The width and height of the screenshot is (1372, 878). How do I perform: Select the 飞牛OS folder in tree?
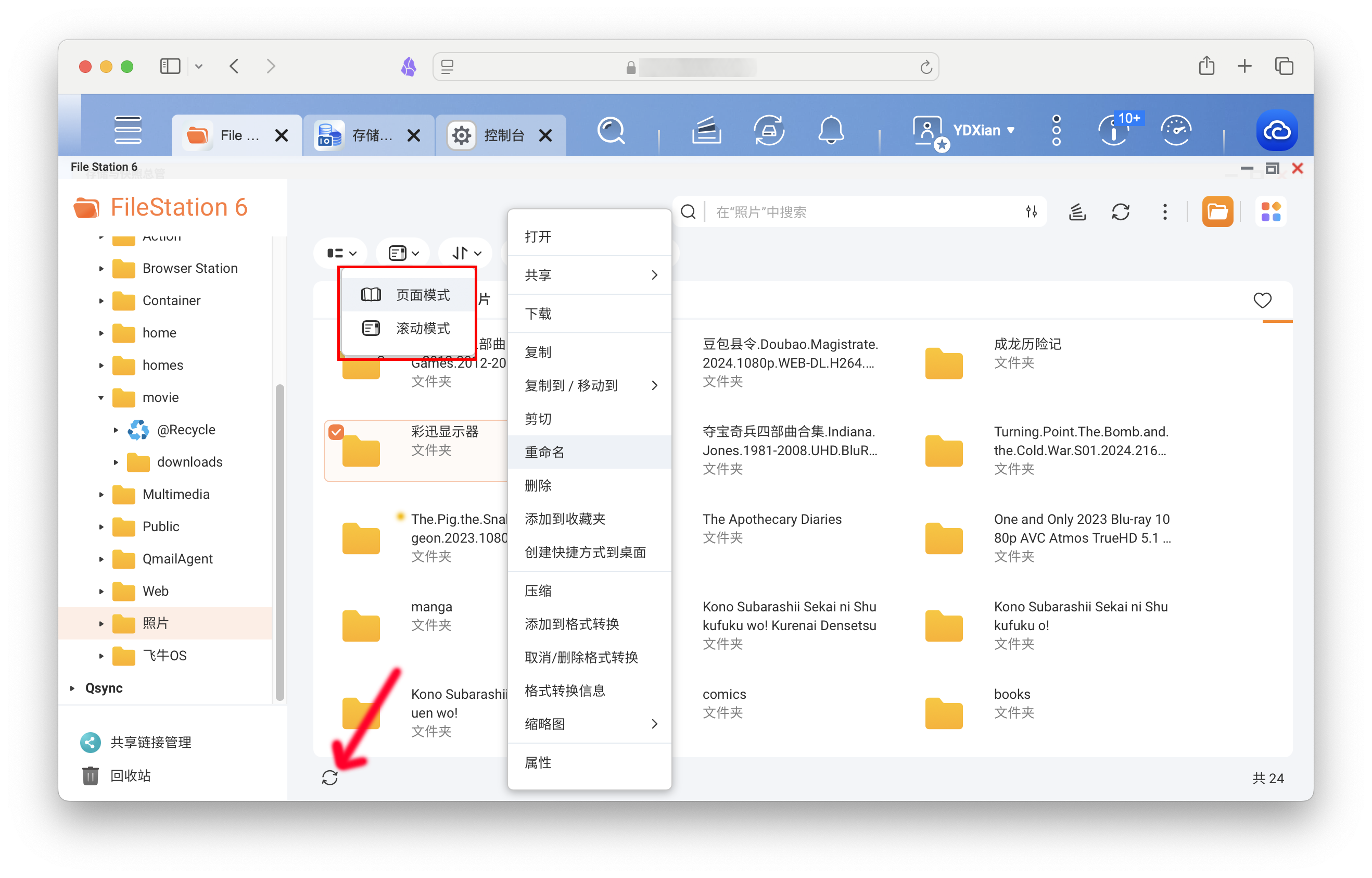[150, 656]
